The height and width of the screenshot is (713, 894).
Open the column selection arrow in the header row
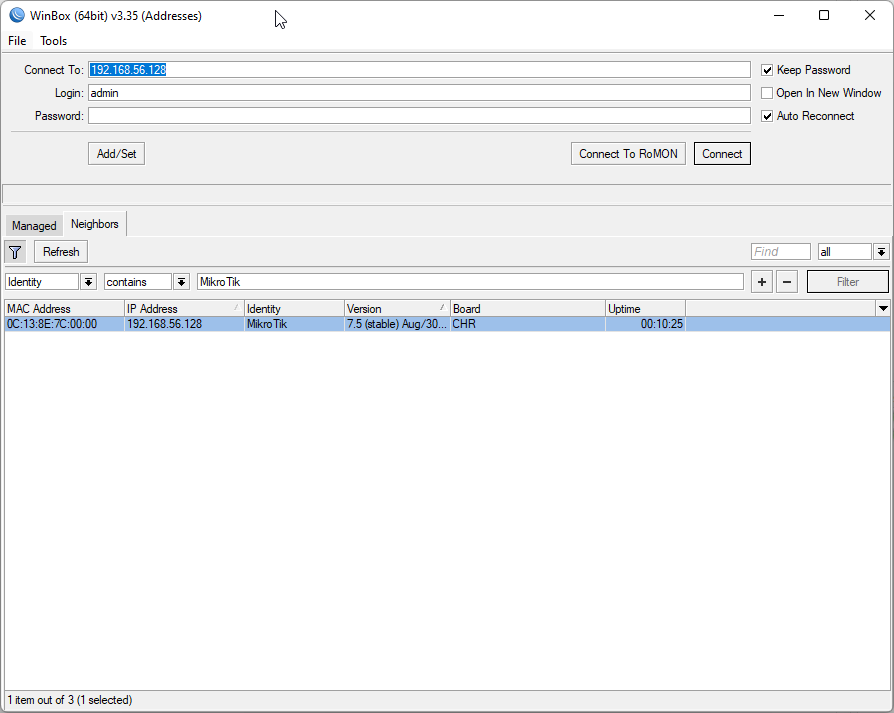click(883, 307)
